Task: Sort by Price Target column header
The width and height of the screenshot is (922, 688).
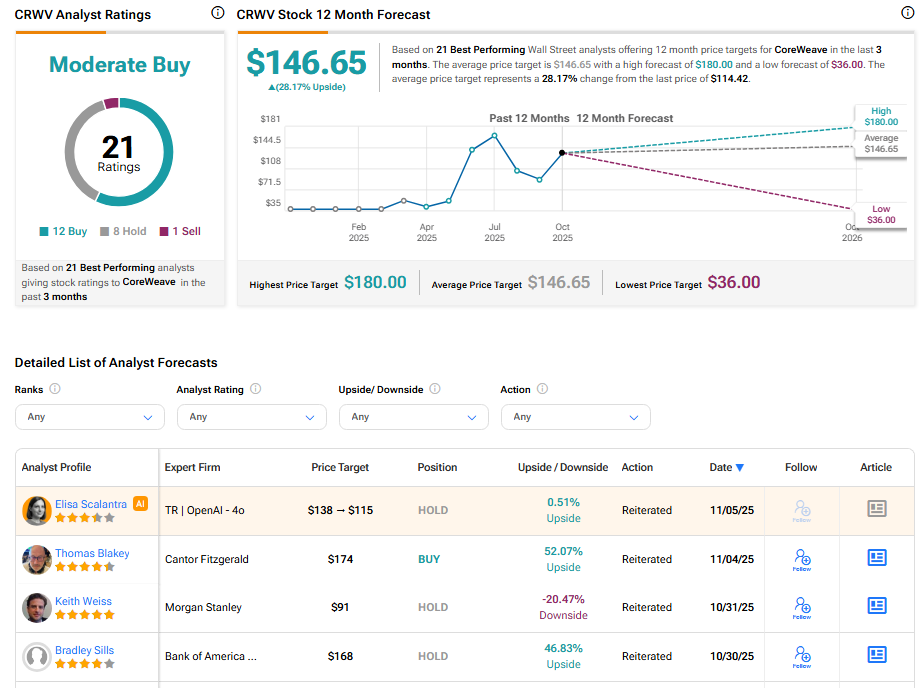Action: coord(340,467)
